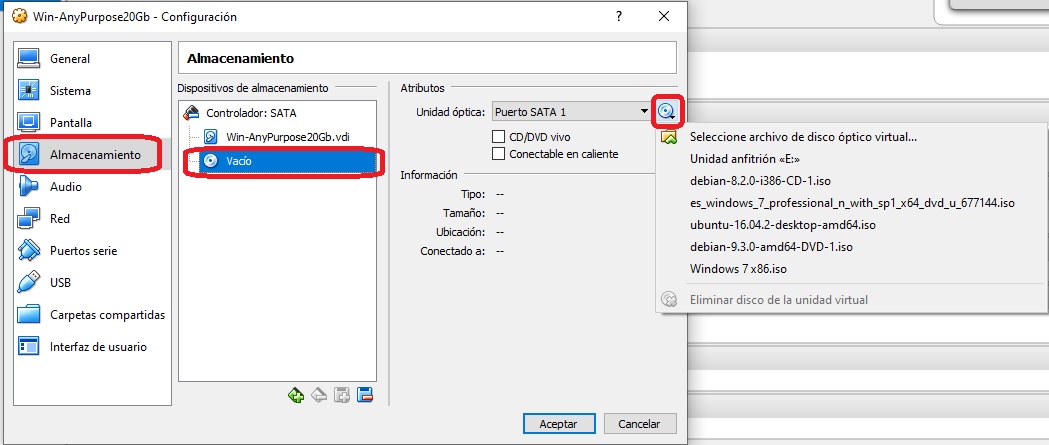
Task: Pick ubuntu-16.04.2-desktop-amd64.iso from the list
Action: (782, 225)
